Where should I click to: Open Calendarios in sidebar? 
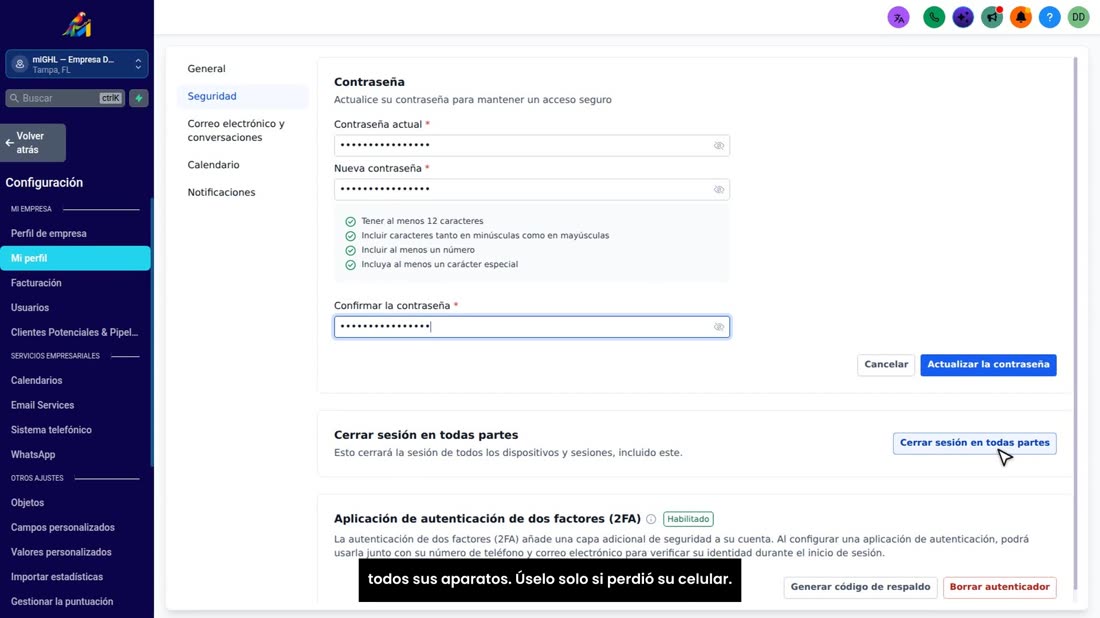[x=36, y=380]
